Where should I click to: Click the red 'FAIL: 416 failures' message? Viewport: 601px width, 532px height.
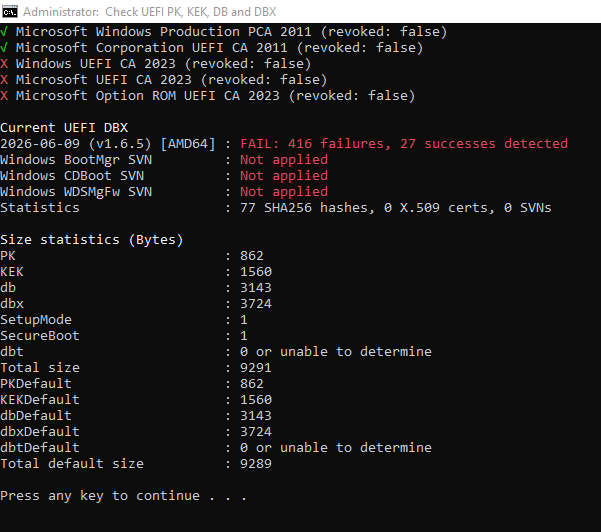pos(404,144)
